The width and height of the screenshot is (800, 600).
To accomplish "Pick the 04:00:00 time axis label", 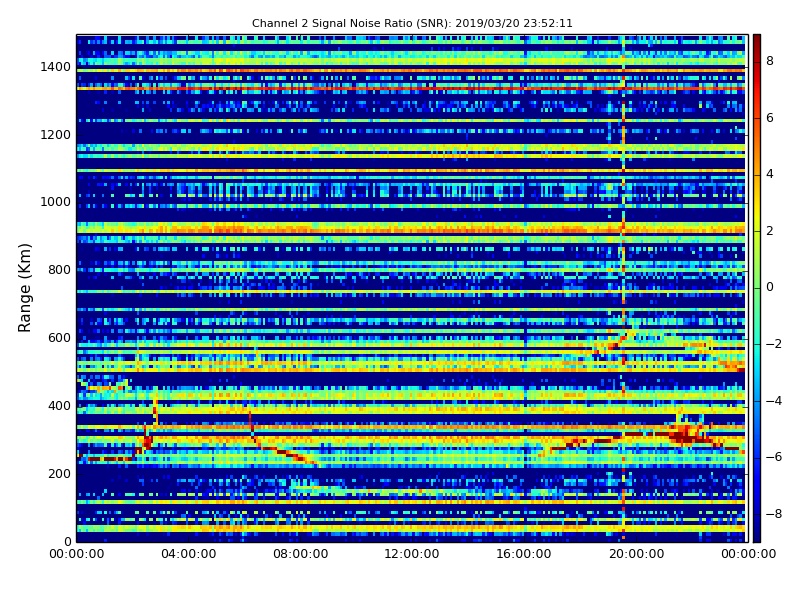I will (188, 554).
